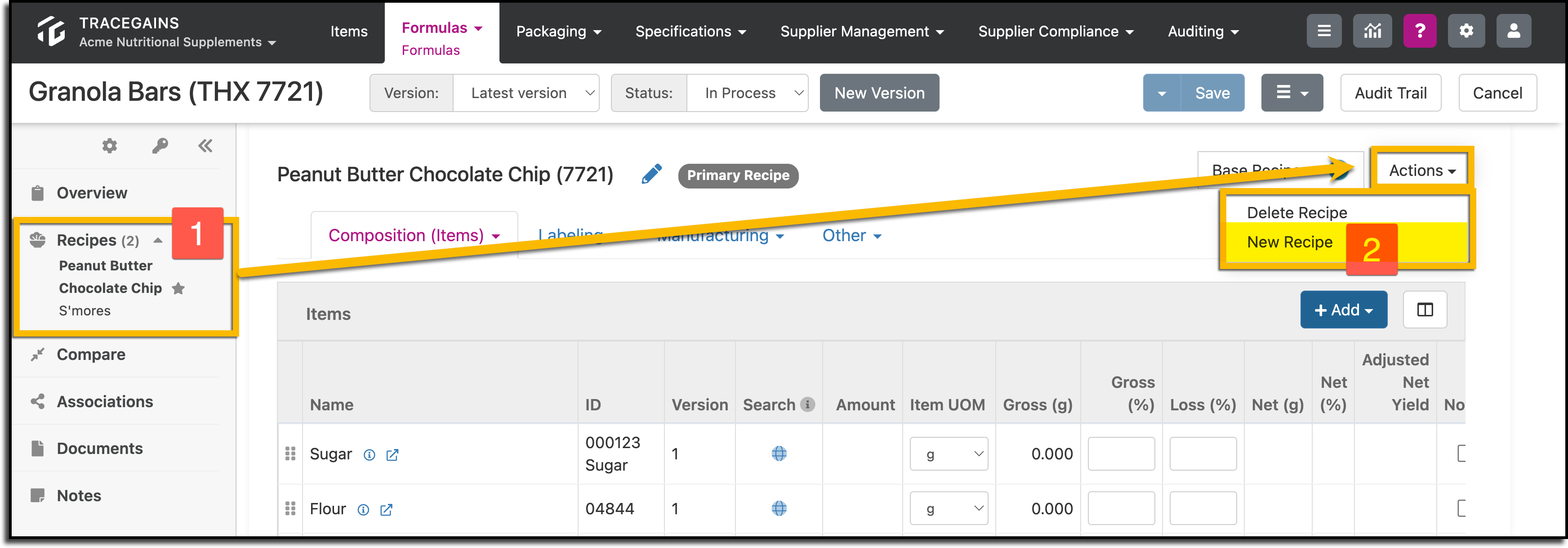Select Peanut Butter Chocolate Chip recipe
The width and height of the screenshot is (1568, 548).
point(111,277)
